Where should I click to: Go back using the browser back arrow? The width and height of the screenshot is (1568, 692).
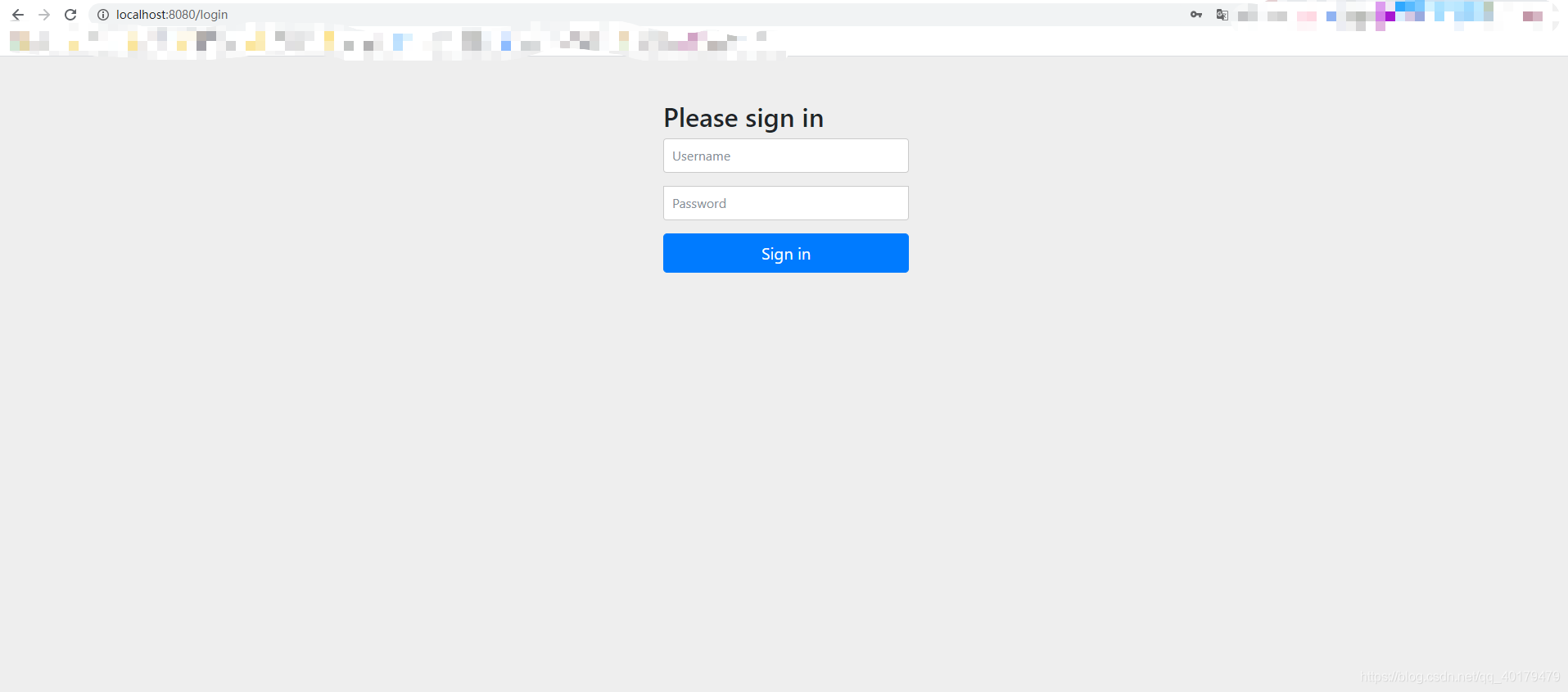[x=18, y=15]
